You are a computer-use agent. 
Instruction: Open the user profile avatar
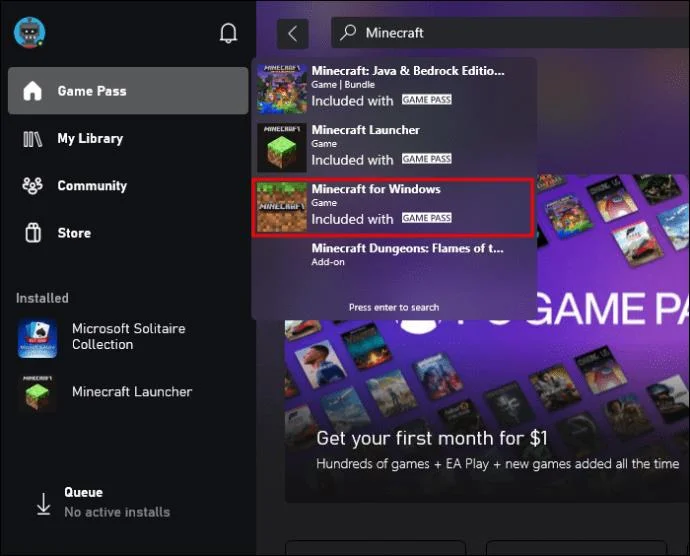29,33
